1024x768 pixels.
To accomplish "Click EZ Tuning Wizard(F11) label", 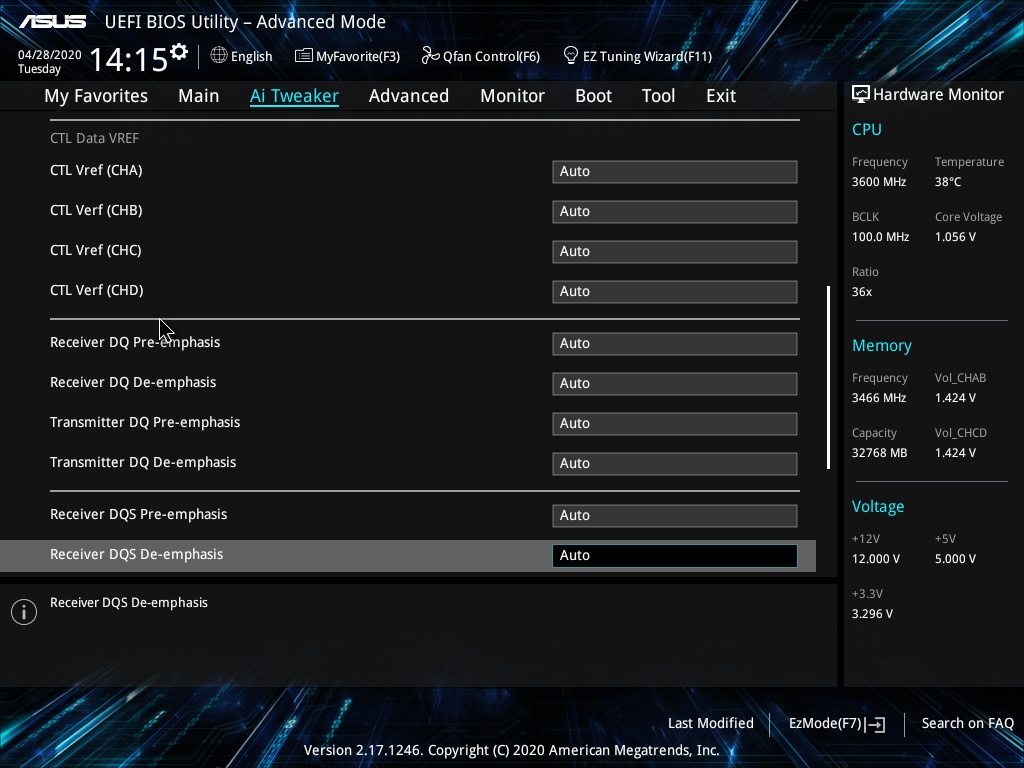I will 647,57.
